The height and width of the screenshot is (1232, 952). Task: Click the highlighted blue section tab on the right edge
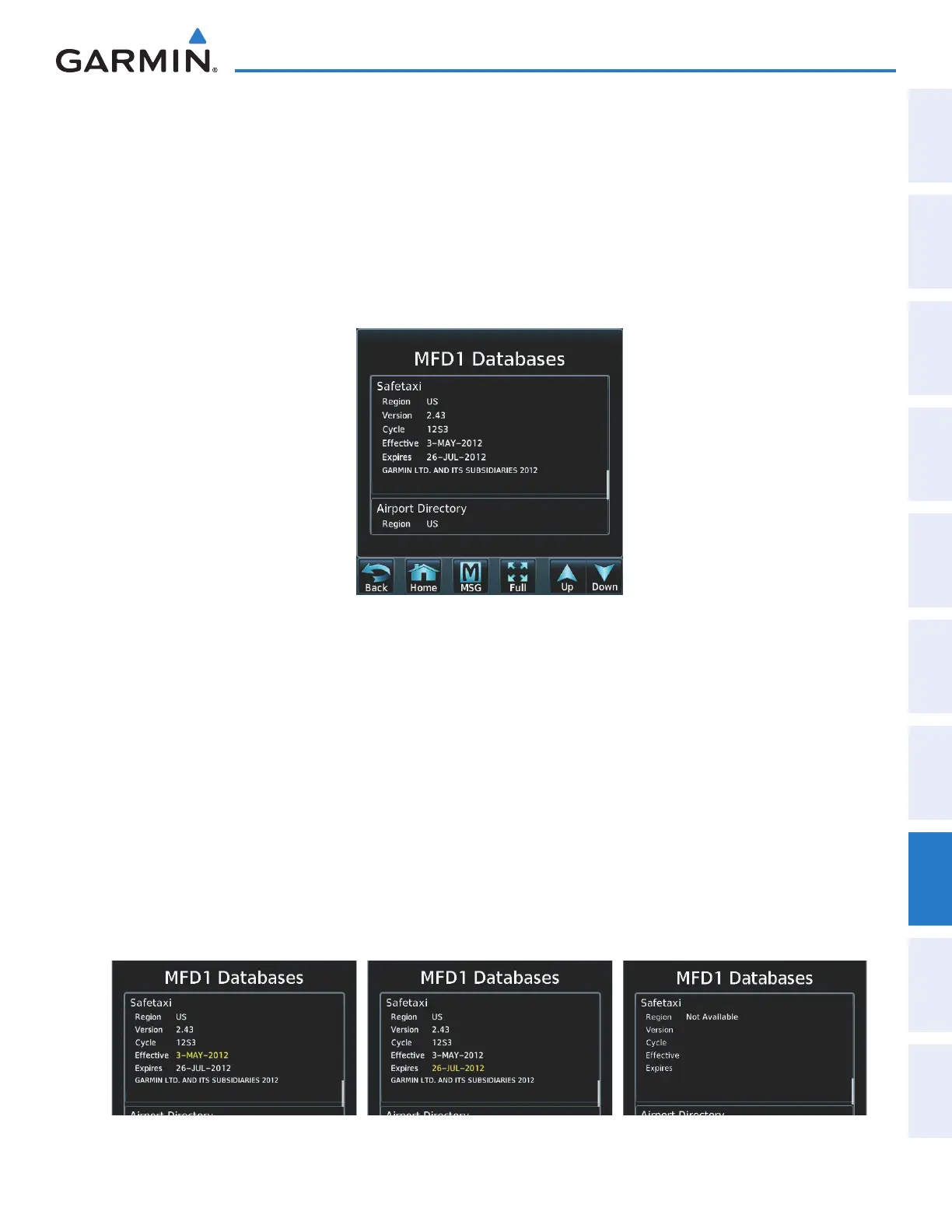pyautogui.click(x=930, y=879)
